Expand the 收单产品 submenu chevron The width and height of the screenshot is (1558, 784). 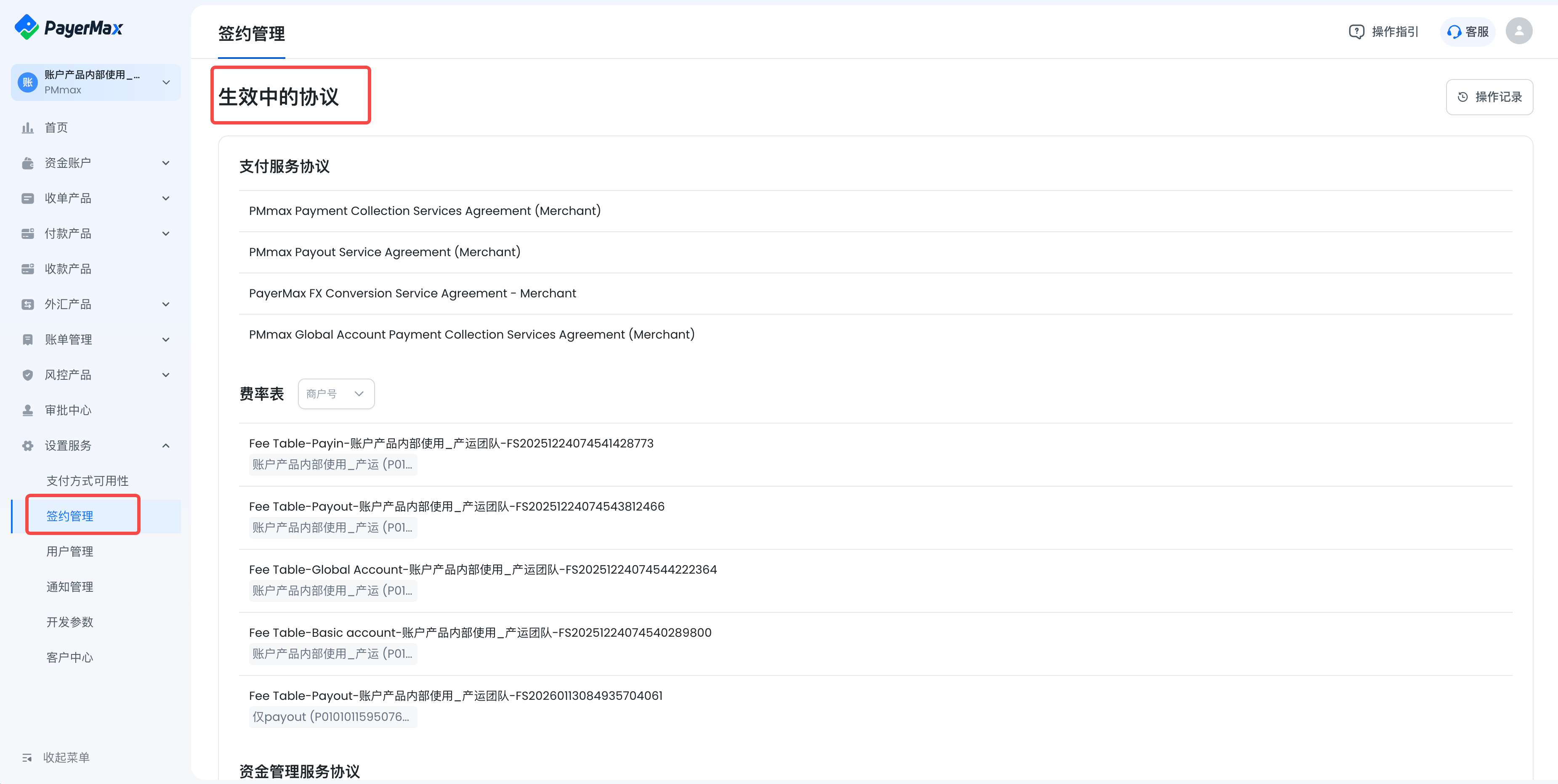tap(166, 198)
